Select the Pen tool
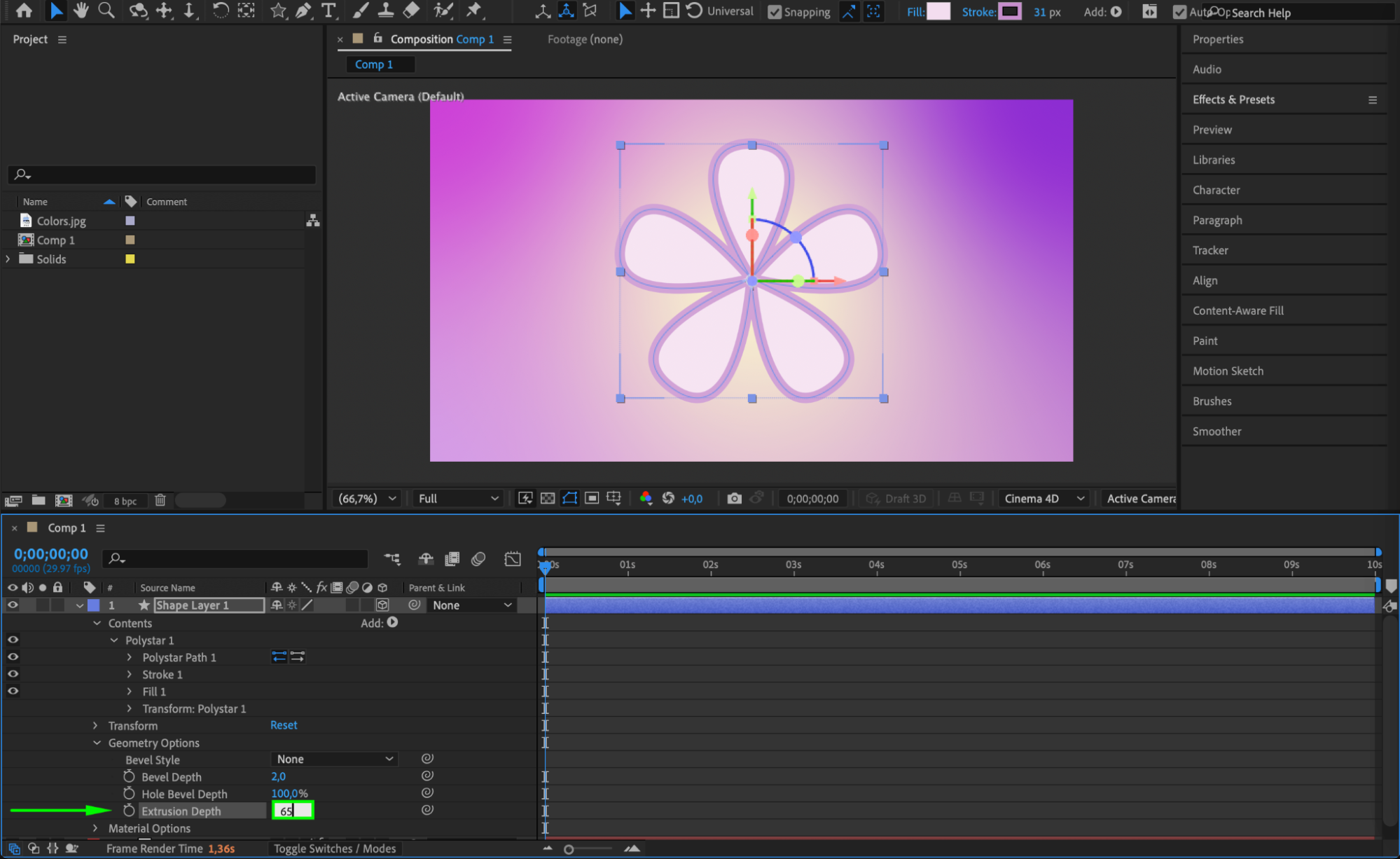The height and width of the screenshot is (859, 1400). coord(303,11)
